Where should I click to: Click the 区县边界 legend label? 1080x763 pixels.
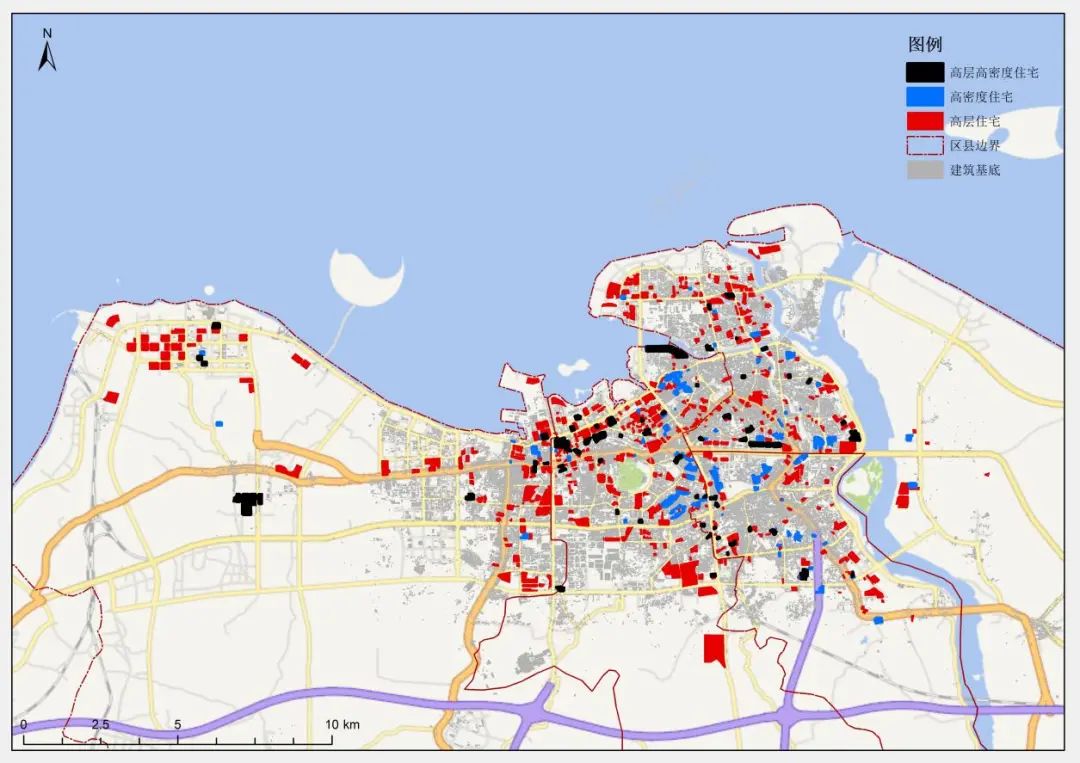975,145
